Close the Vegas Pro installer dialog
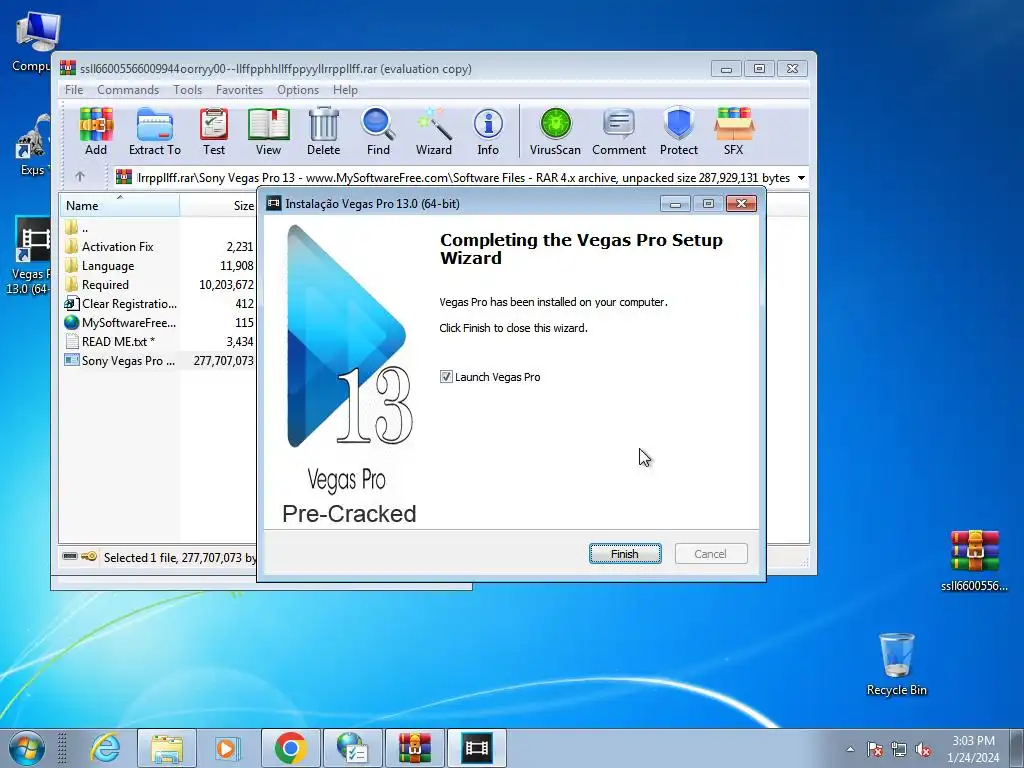Image resolution: width=1024 pixels, height=768 pixels. (741, 204)
